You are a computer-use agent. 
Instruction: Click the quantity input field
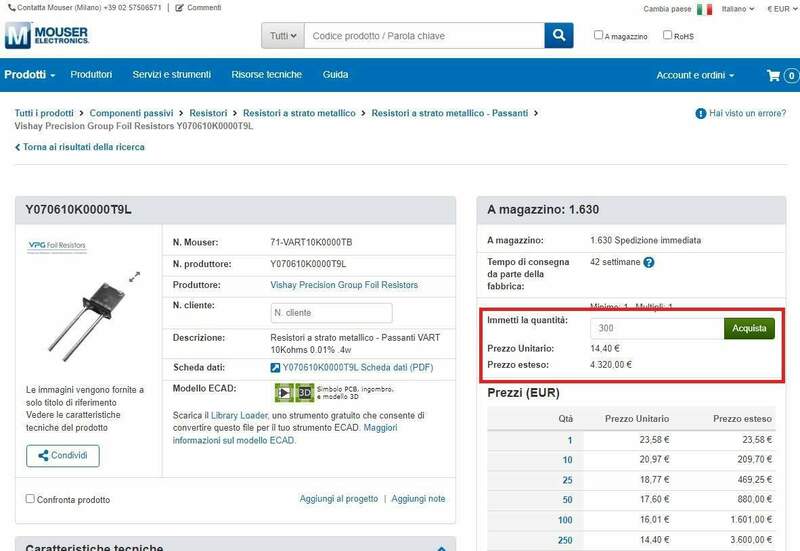click(656, 328)
